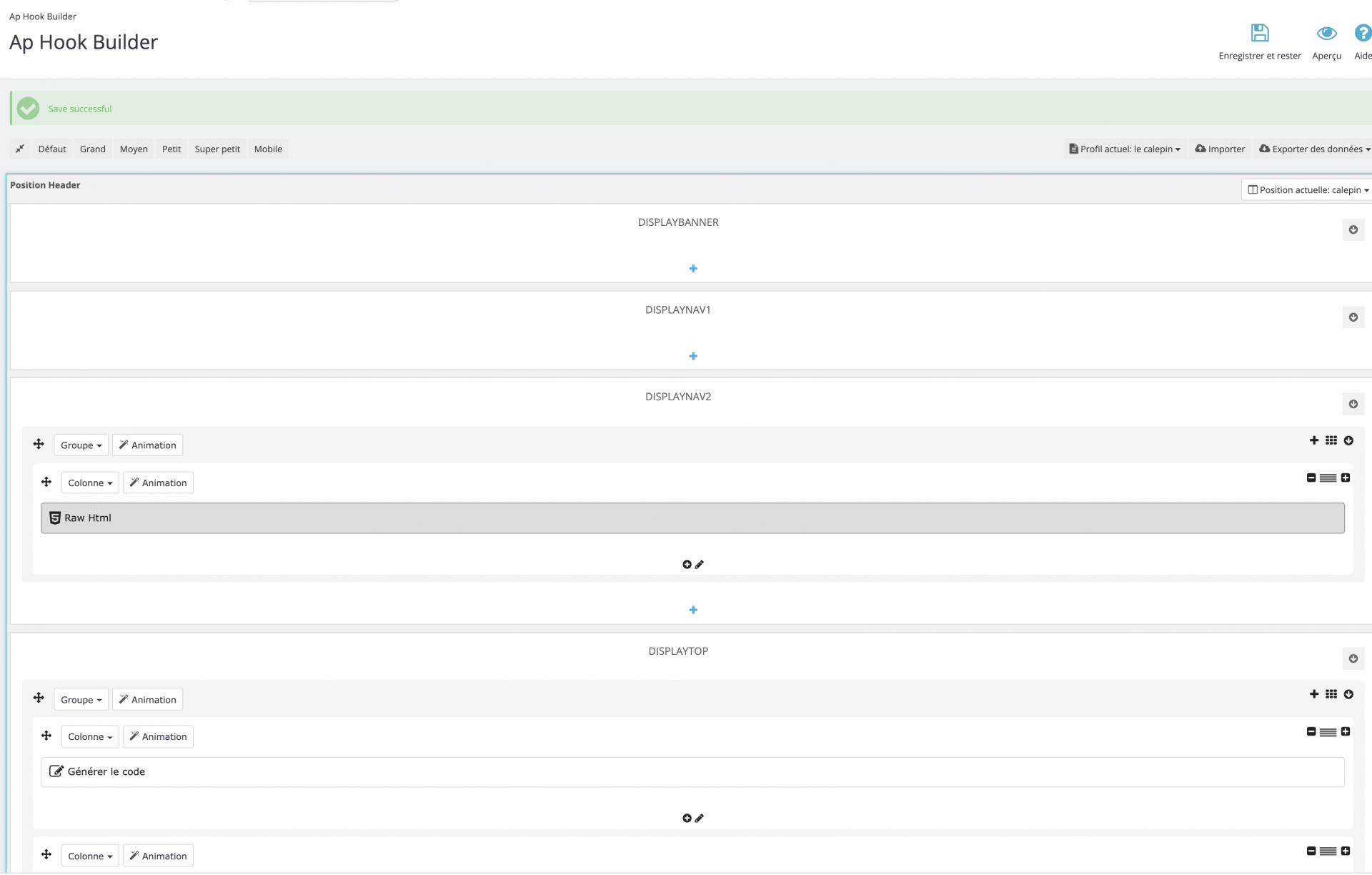The image size is (1372, 875).
Task: Click grid columns icon in DISPLAYNAV2 group
Action: coord(1331,440)
